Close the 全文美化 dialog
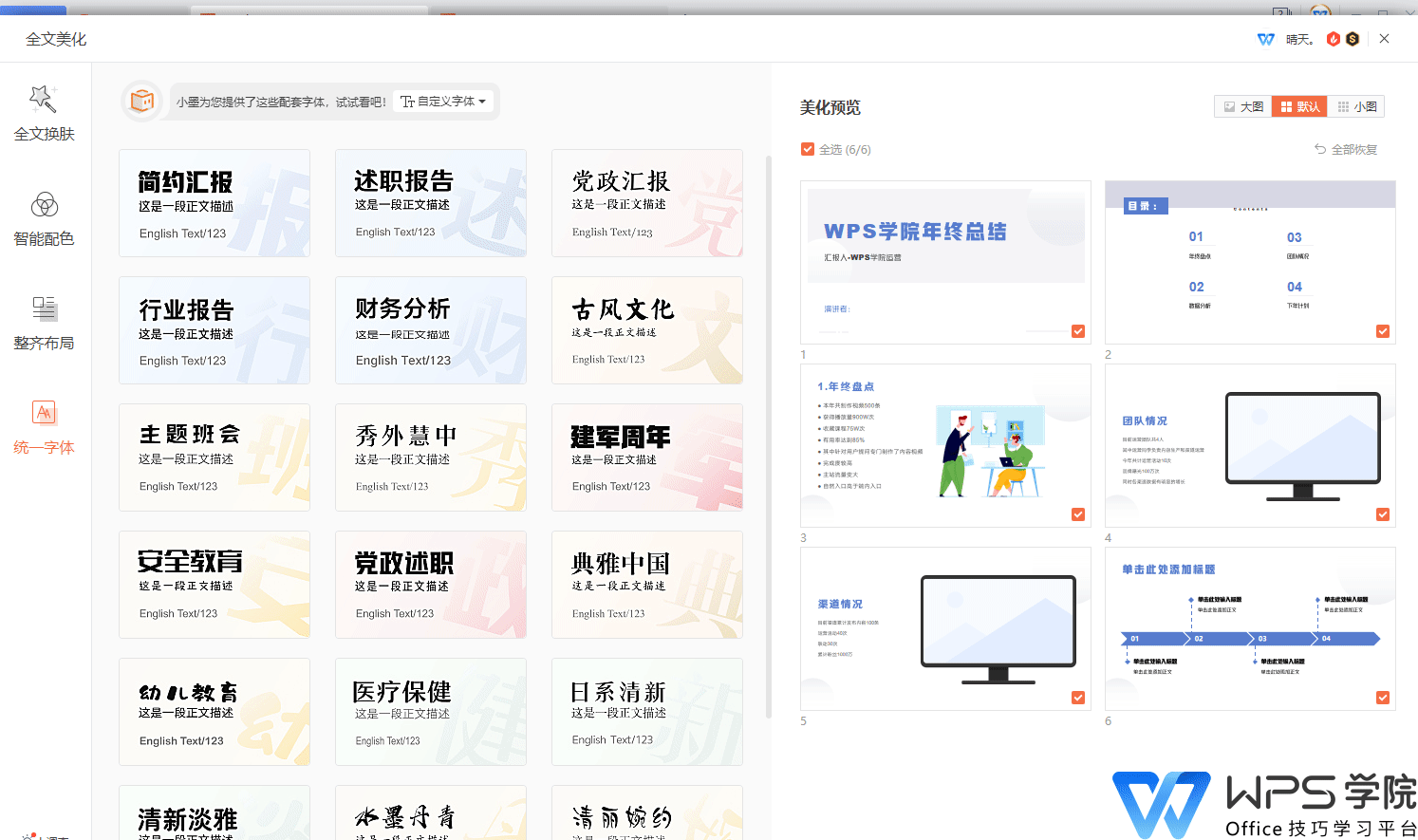The image size is (1418, 840). (1385, 39)
